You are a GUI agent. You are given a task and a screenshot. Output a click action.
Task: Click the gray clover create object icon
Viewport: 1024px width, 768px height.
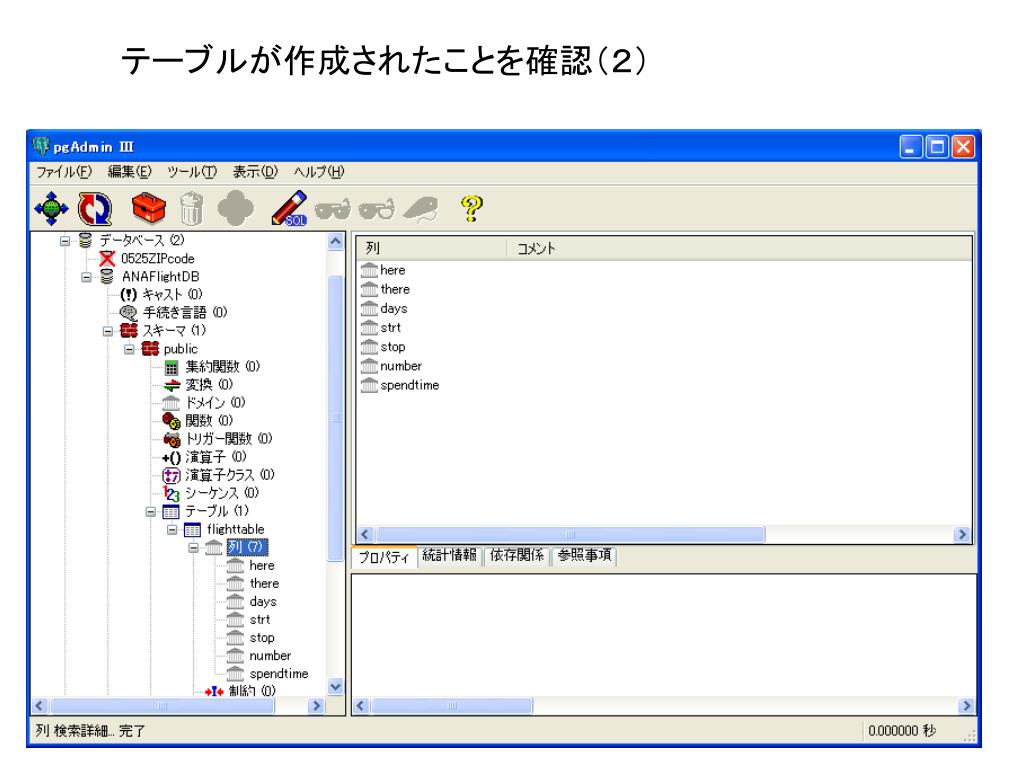pyautogui.click(x=236, y=209)
